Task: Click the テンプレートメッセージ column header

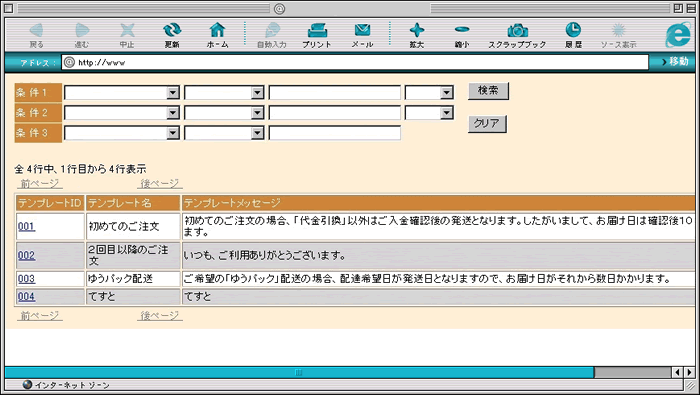Action: pos(438,203)
